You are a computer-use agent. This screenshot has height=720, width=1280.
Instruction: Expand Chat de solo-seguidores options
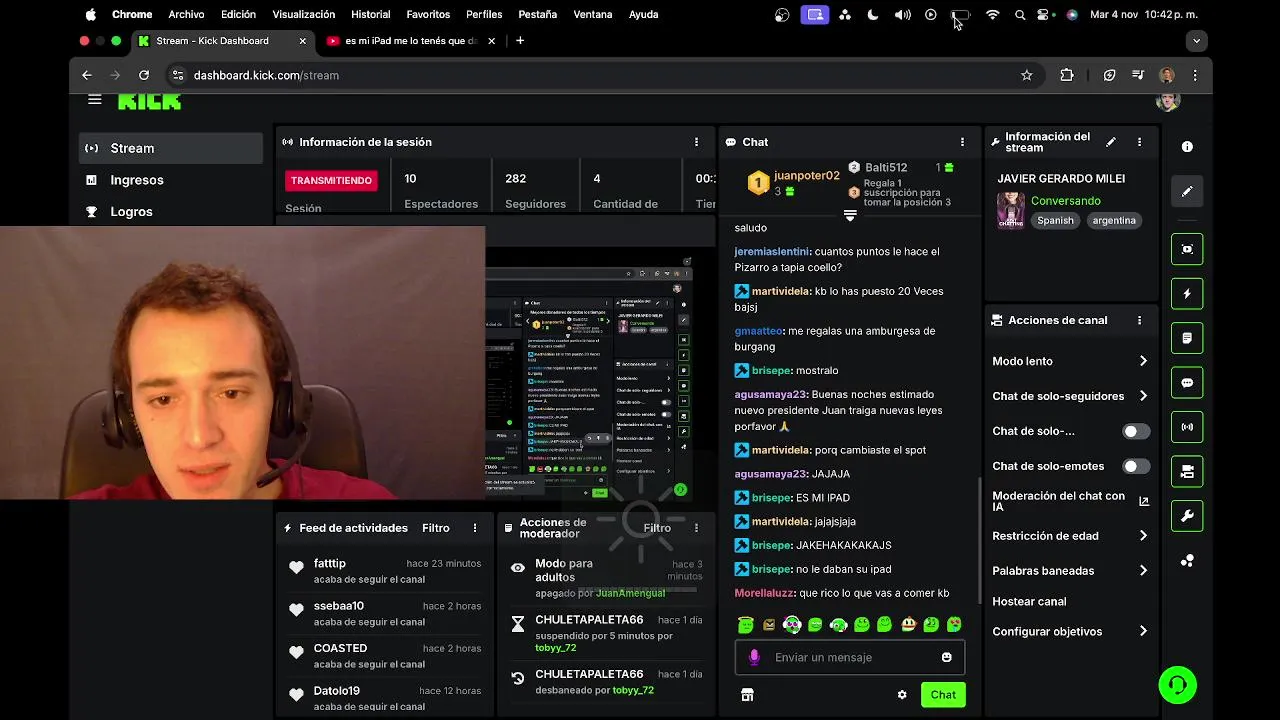pyautogui.click(x=1143, y=396)
